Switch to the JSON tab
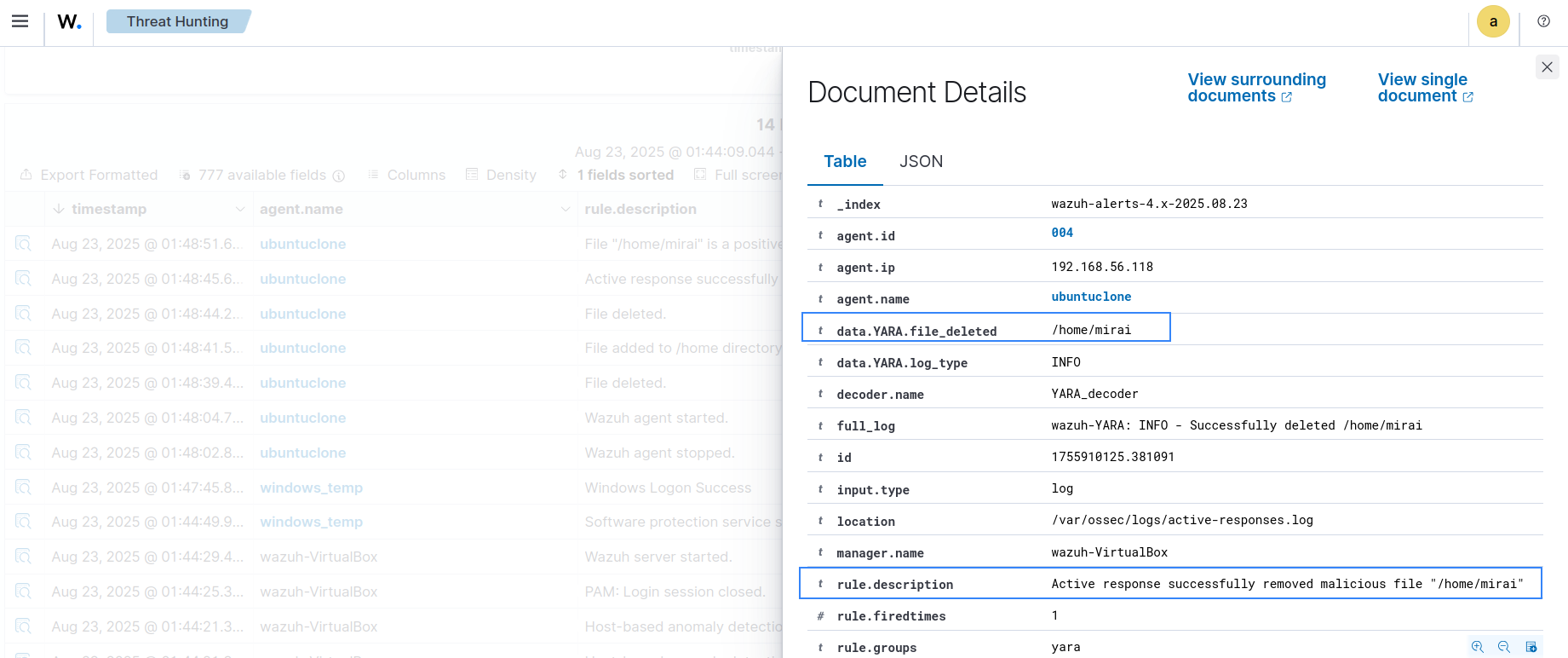The width and height of the screenshot is (1568, 658). [921, 161]
